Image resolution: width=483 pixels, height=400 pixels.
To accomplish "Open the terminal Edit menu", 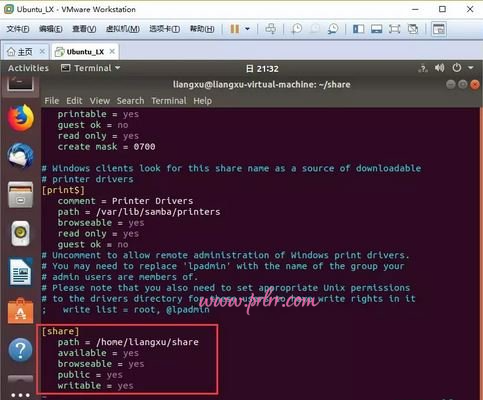I will coord(74,101).
